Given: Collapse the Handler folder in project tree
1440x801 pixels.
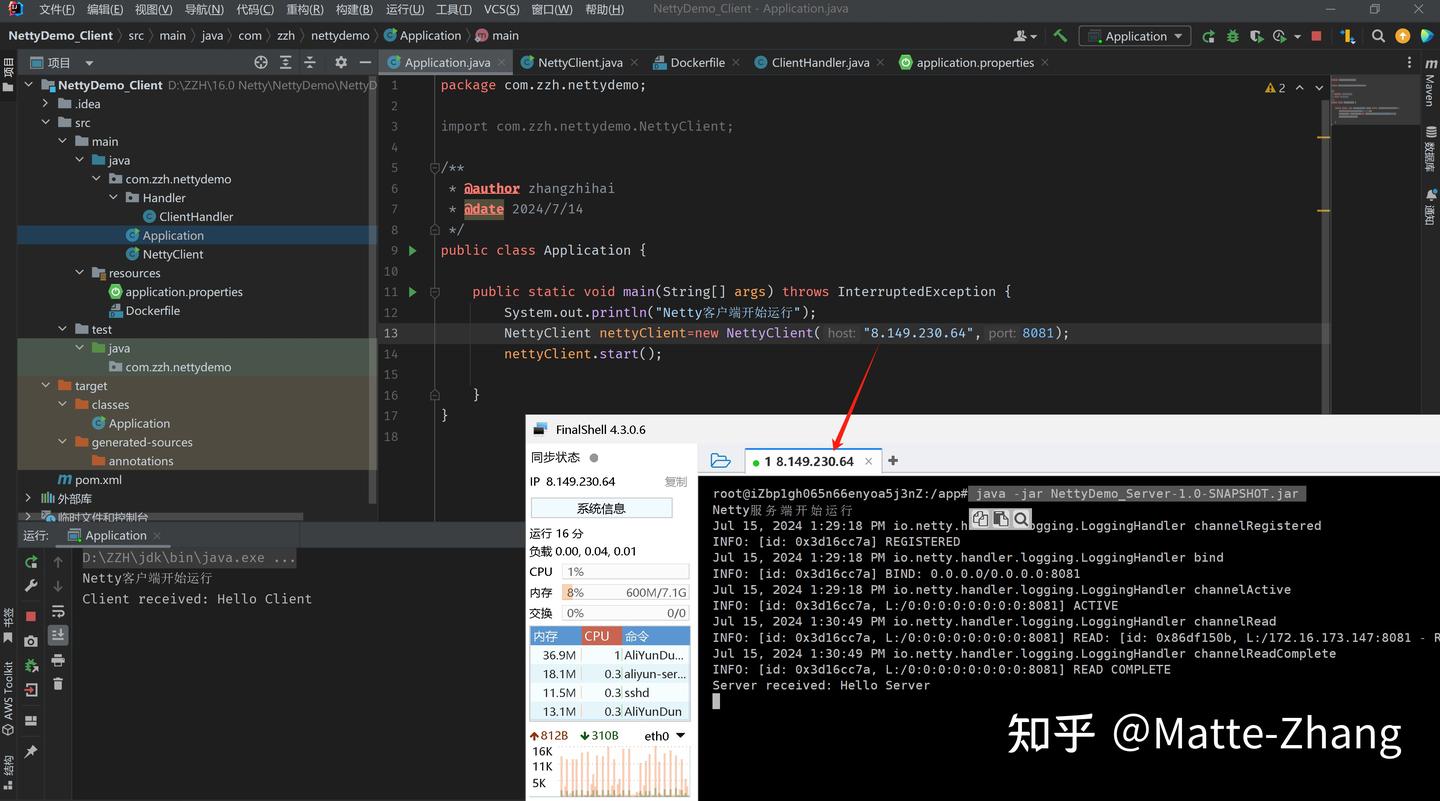Looking at the screenshot, I should pos(115,198).
